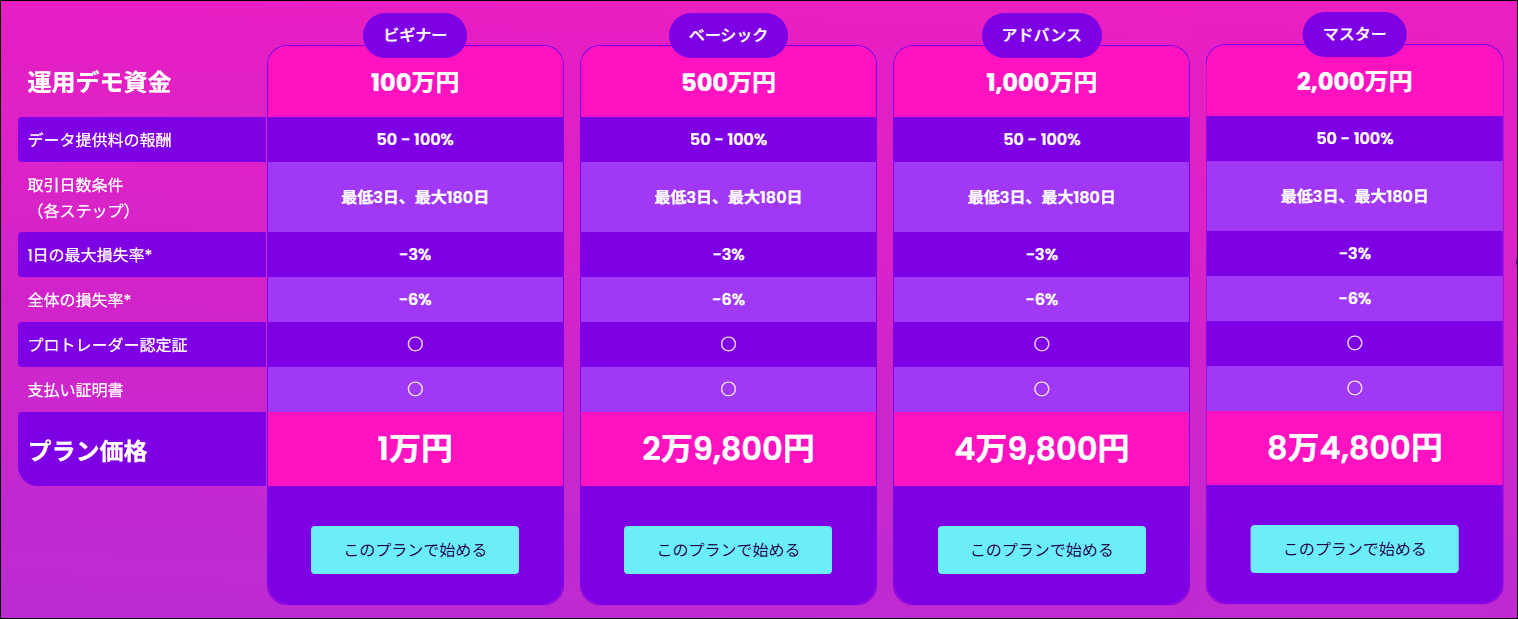Click the プラン価格 row header

tap(88, 451)
